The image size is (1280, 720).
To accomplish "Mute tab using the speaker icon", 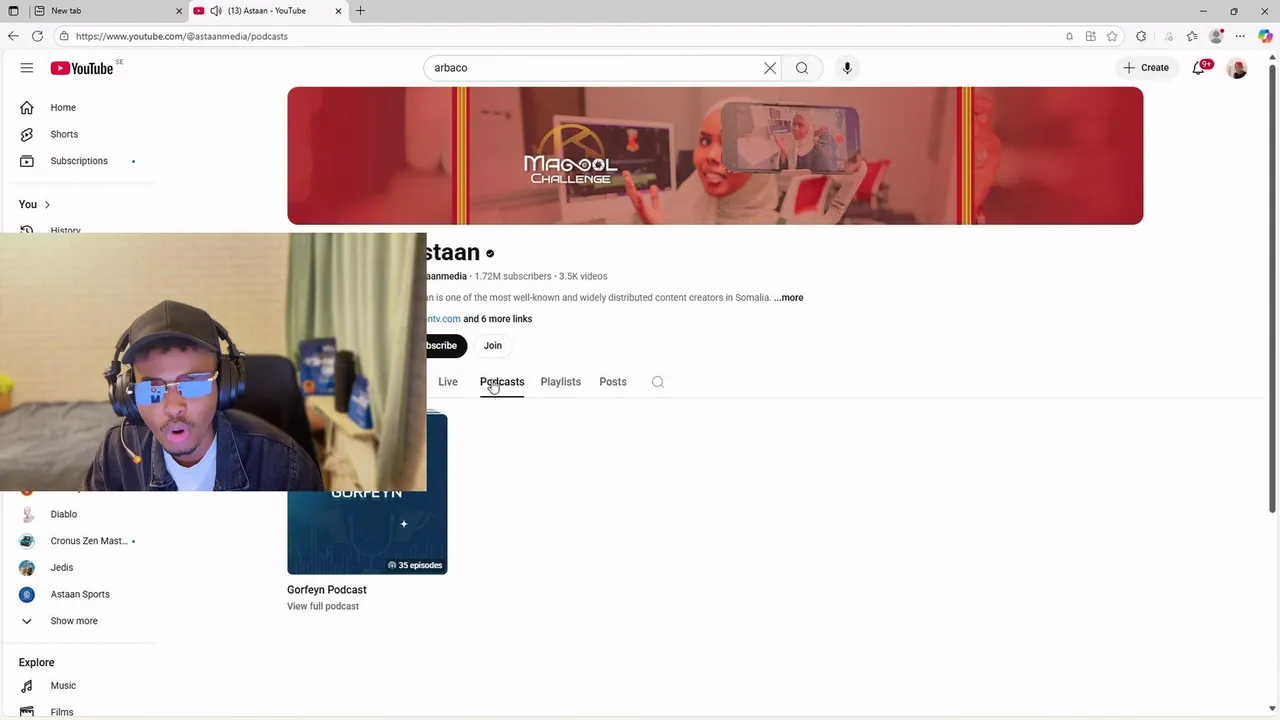I will coord(216,11).
